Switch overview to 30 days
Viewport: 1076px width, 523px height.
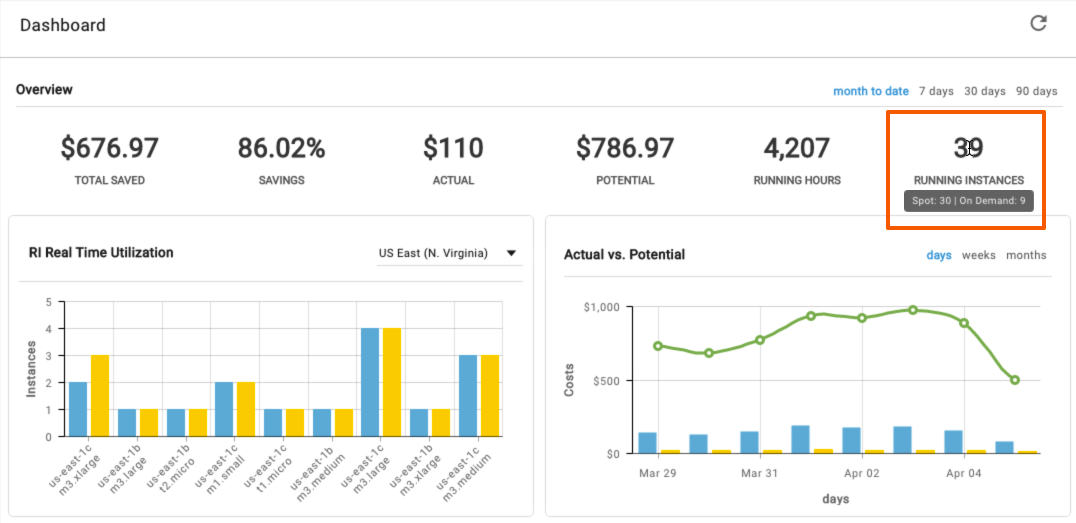click(984, 91)
